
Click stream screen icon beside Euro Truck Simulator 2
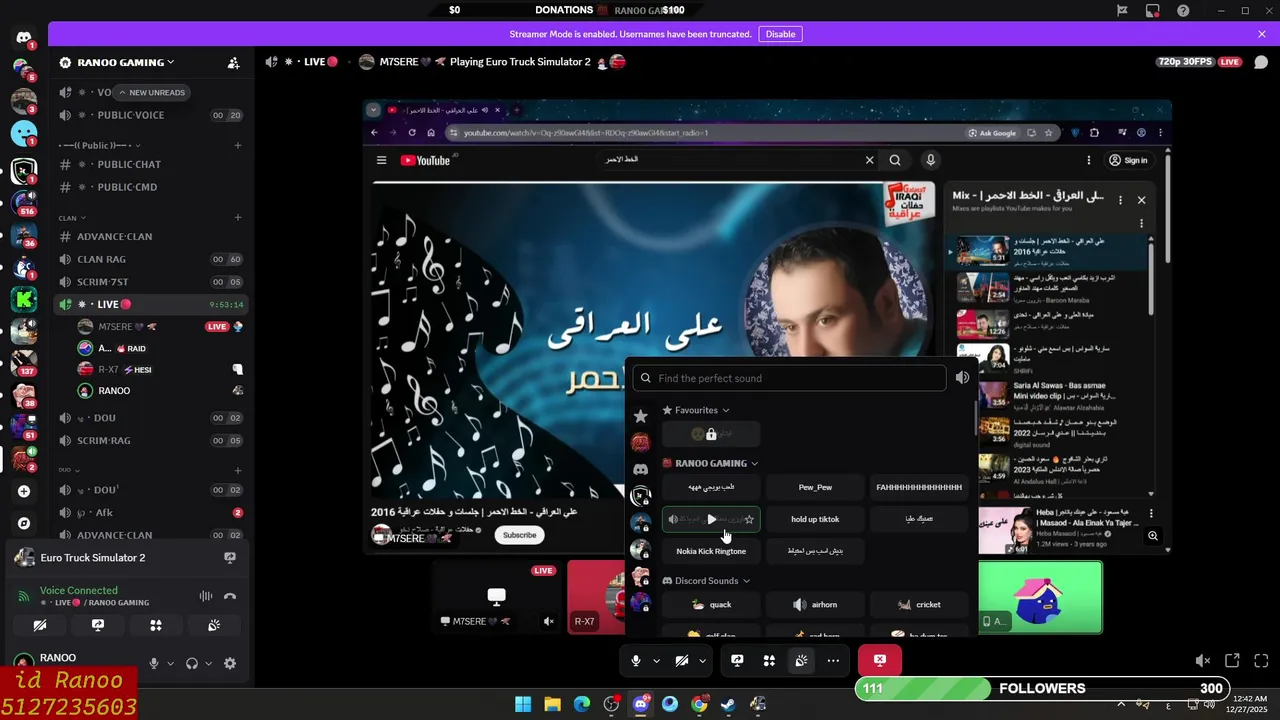pos(230,558)
